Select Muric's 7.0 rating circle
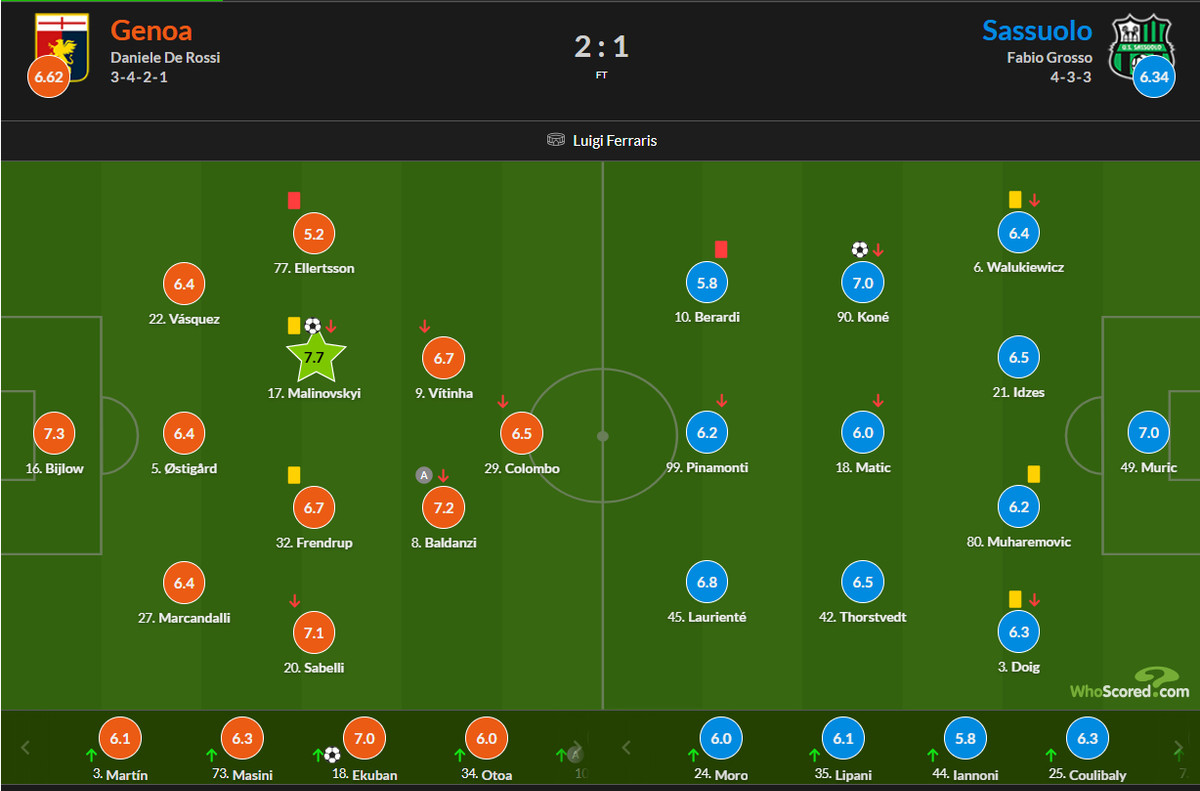The image size is (1200, 791). (1148, 433)
